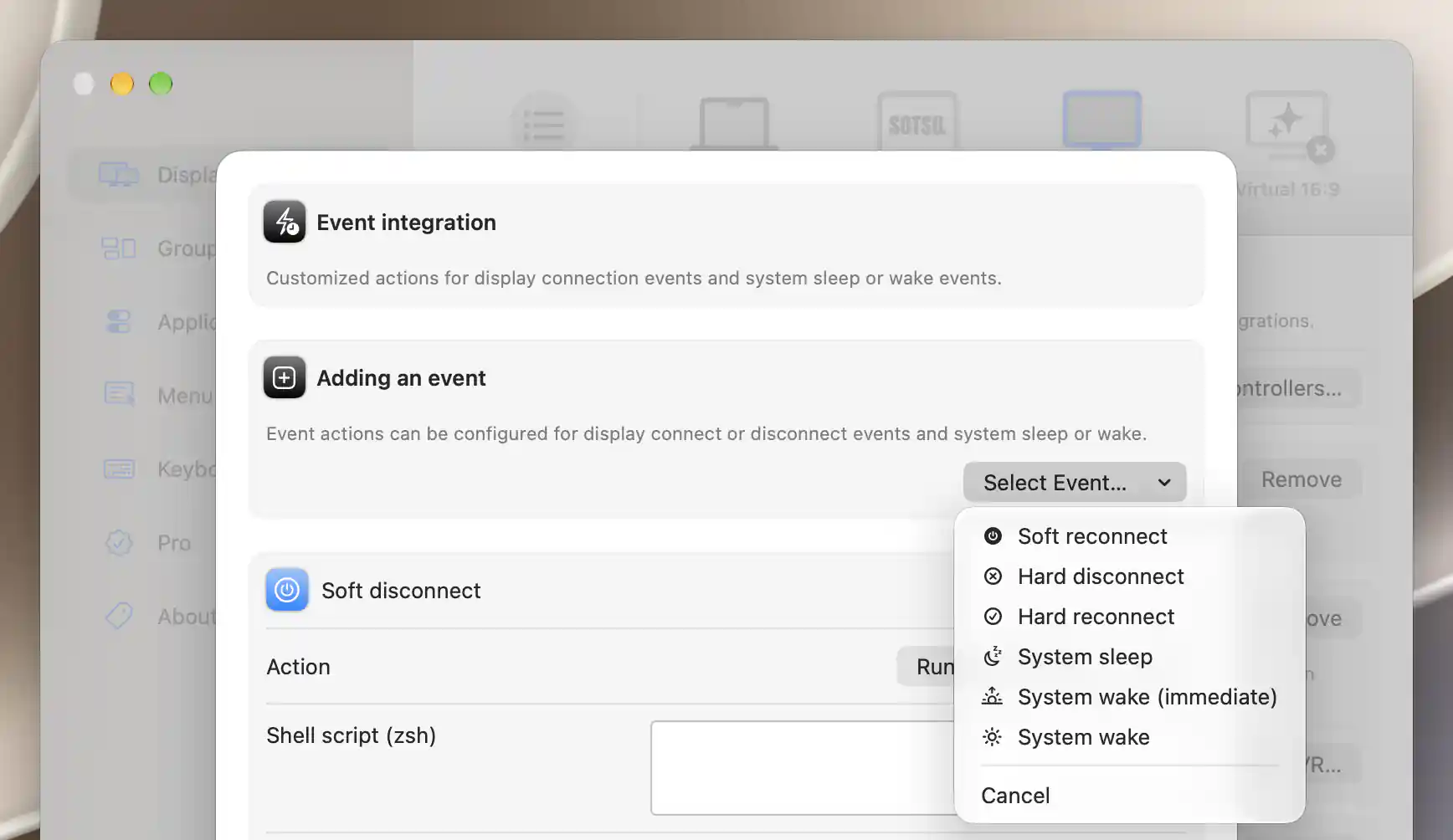Select the laptop display thumbnail
The width and height of the screenshot is (1453, 840).
734,123
